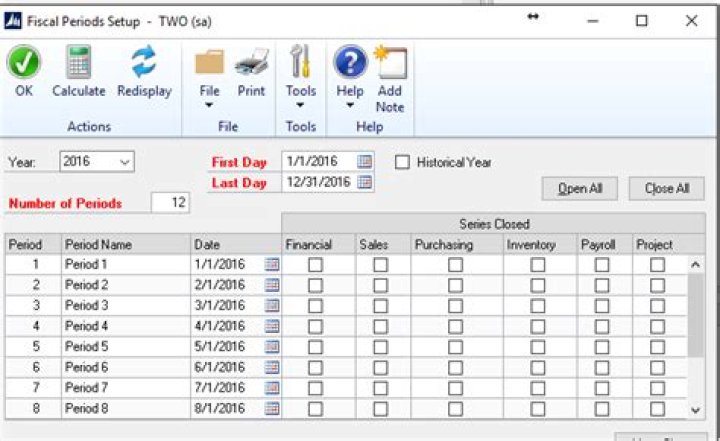Click the green OK checkmark icon

click(24, 64)
